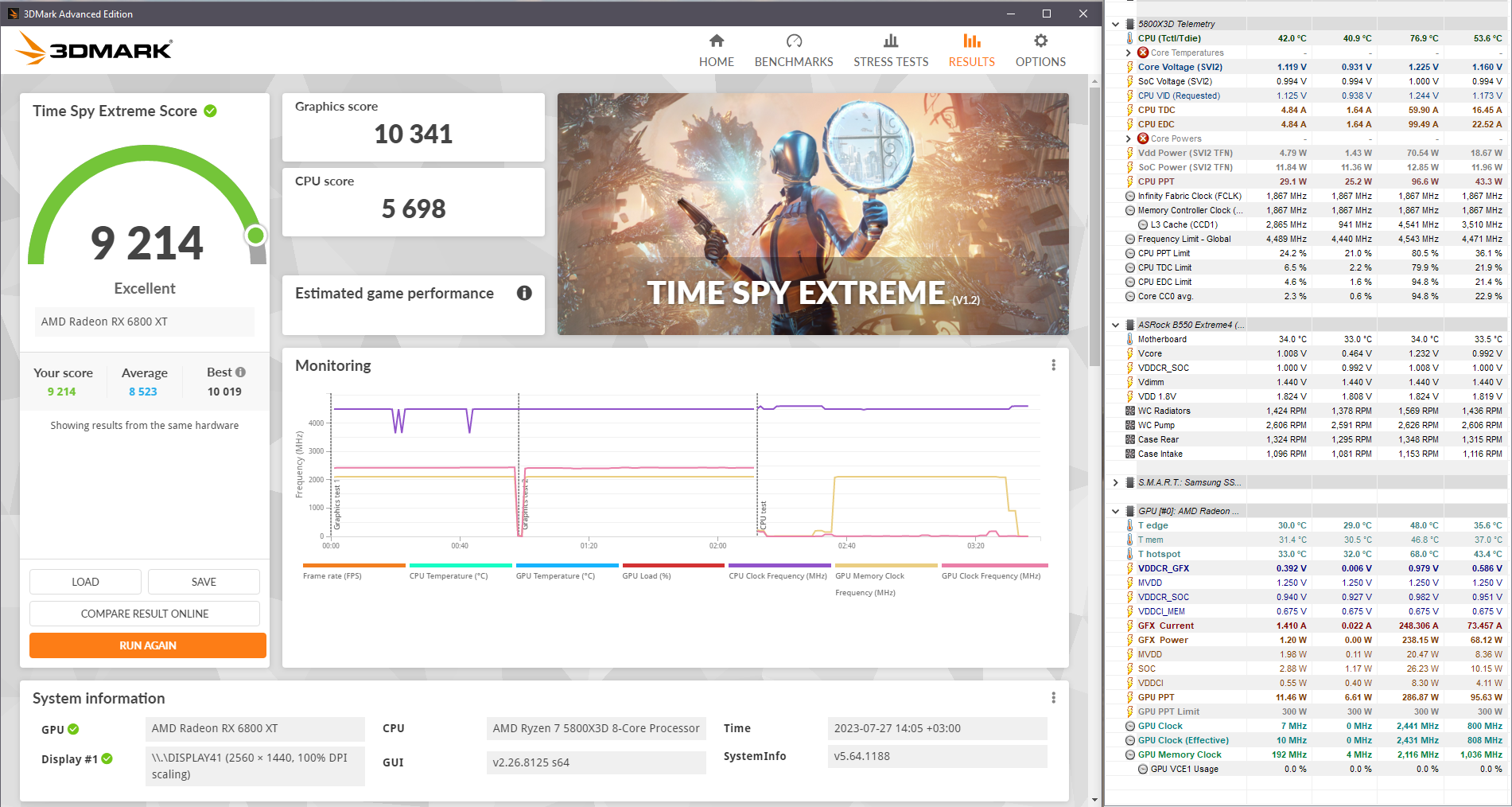1512x807 pixels.
Task: Click the green checkmark next to Display #1
Action: click(107, 758)
